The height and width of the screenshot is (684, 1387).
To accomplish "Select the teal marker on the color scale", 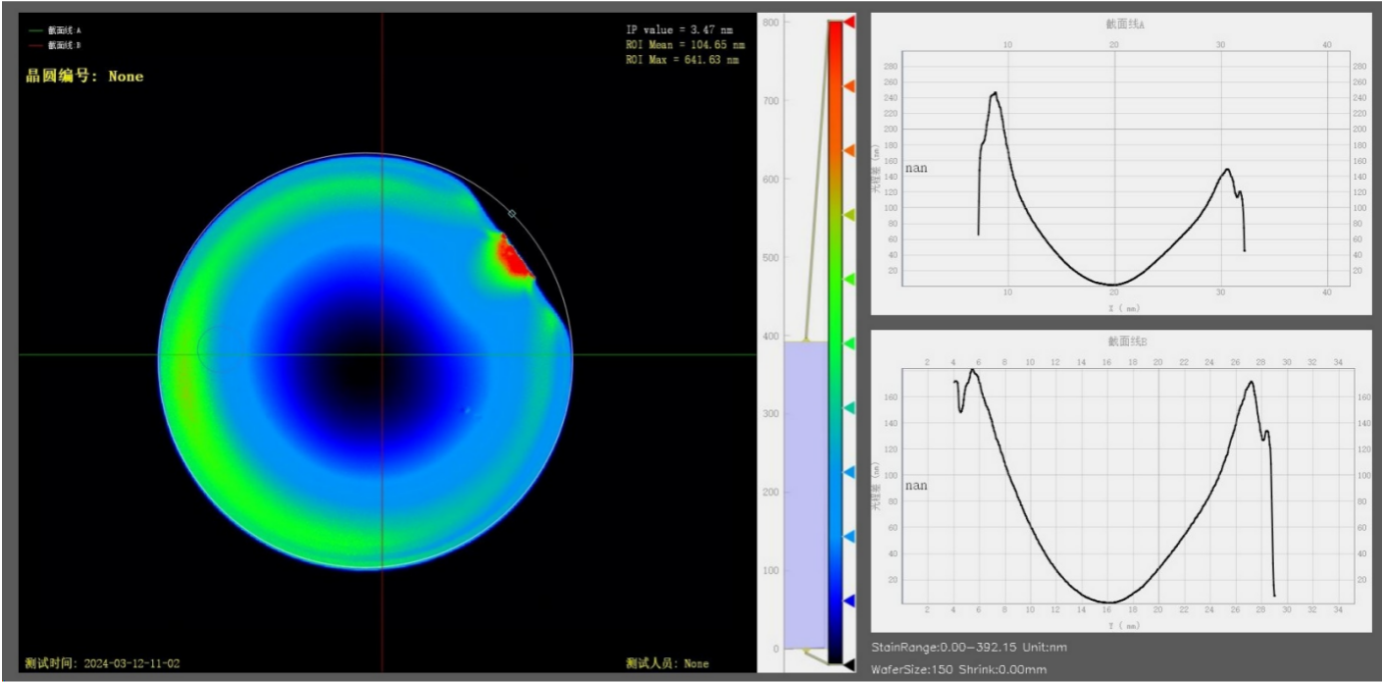I will coord(850,408).
